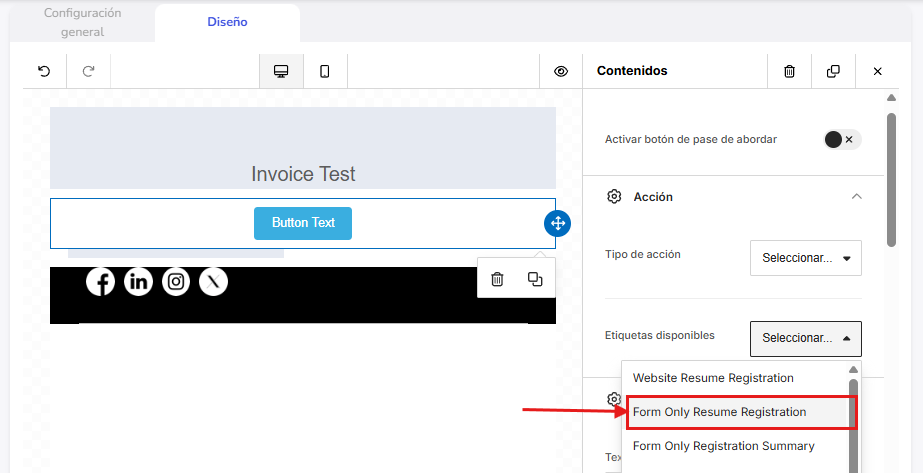923x473 pixels.
Task: Click the undo arrow icon
Action: [x=44, y=71]
